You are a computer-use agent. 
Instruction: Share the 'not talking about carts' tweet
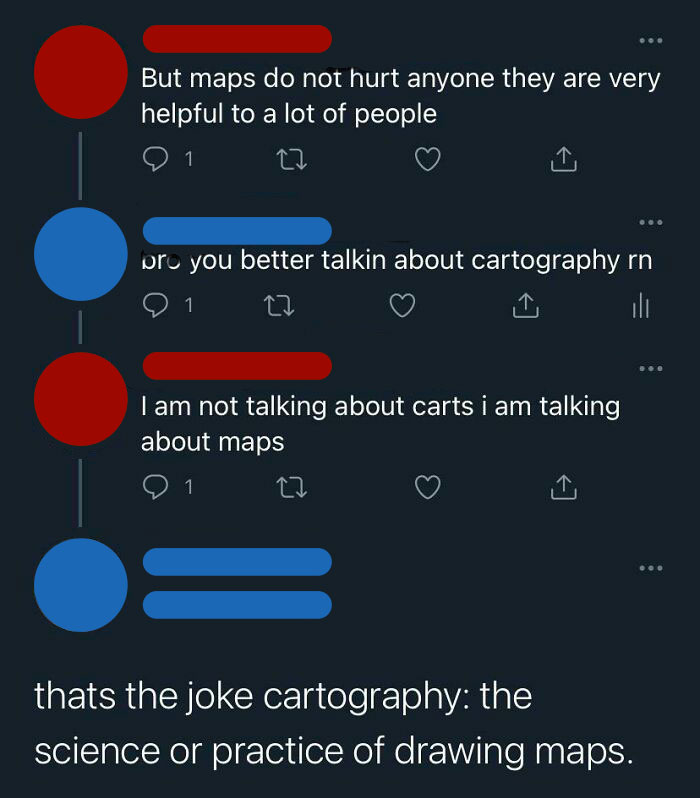point(564,487)
